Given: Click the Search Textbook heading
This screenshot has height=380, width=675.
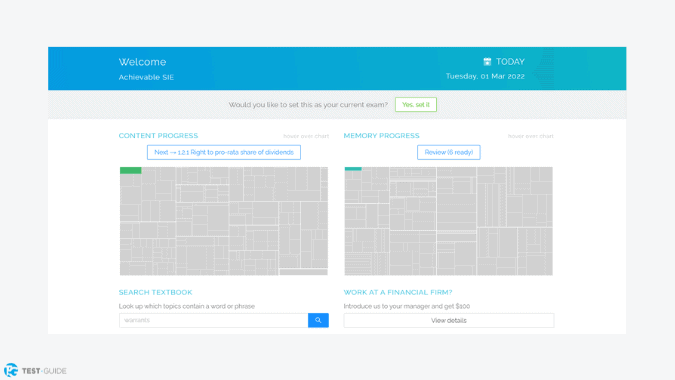Looking at the screenshot, I should (x=155, y=292).
